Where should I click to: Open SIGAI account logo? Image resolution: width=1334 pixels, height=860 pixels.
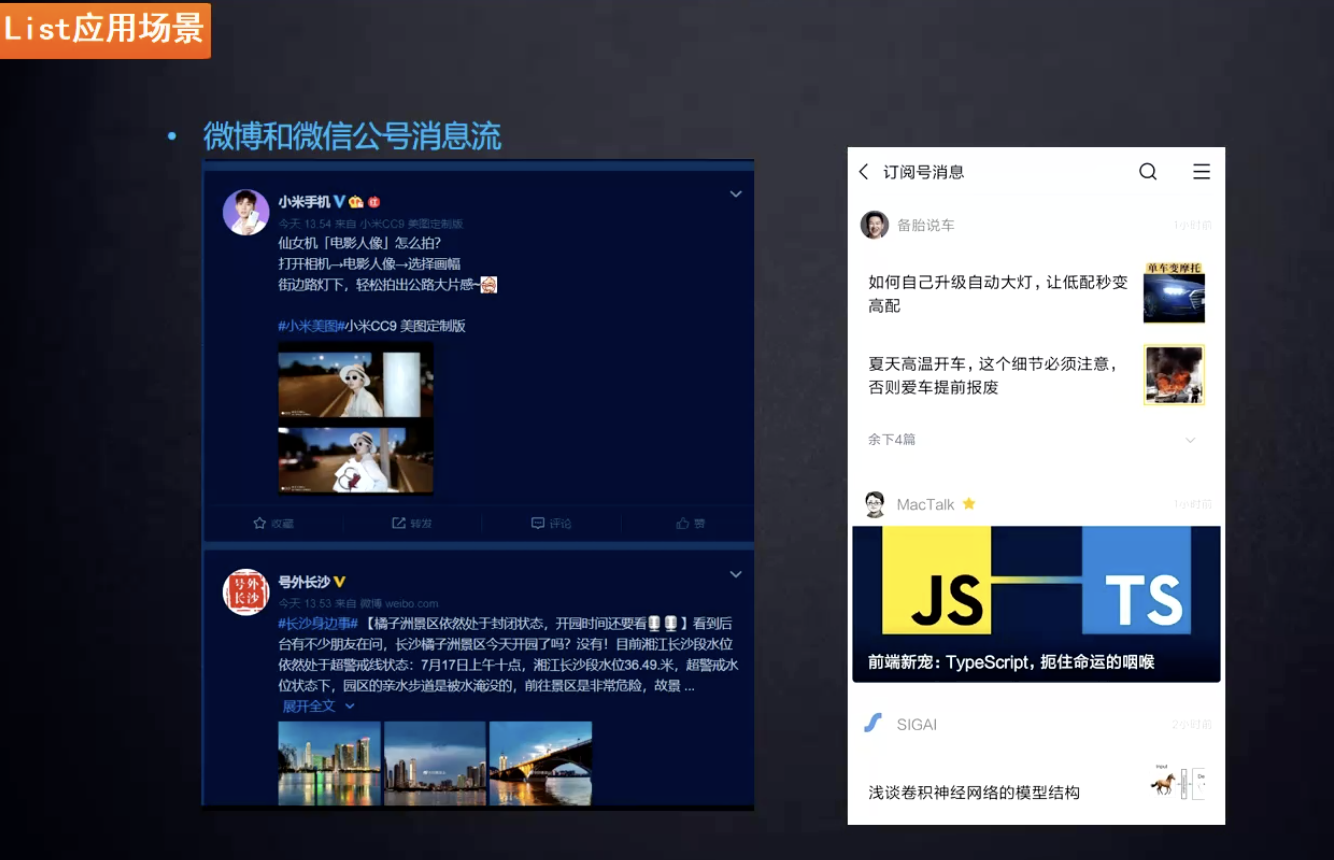873,723
